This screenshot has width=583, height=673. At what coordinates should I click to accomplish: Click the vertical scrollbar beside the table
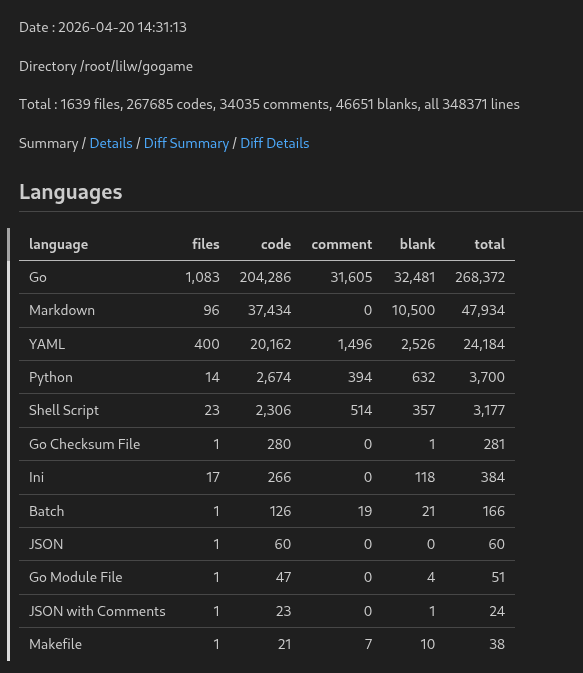(8, 445)
